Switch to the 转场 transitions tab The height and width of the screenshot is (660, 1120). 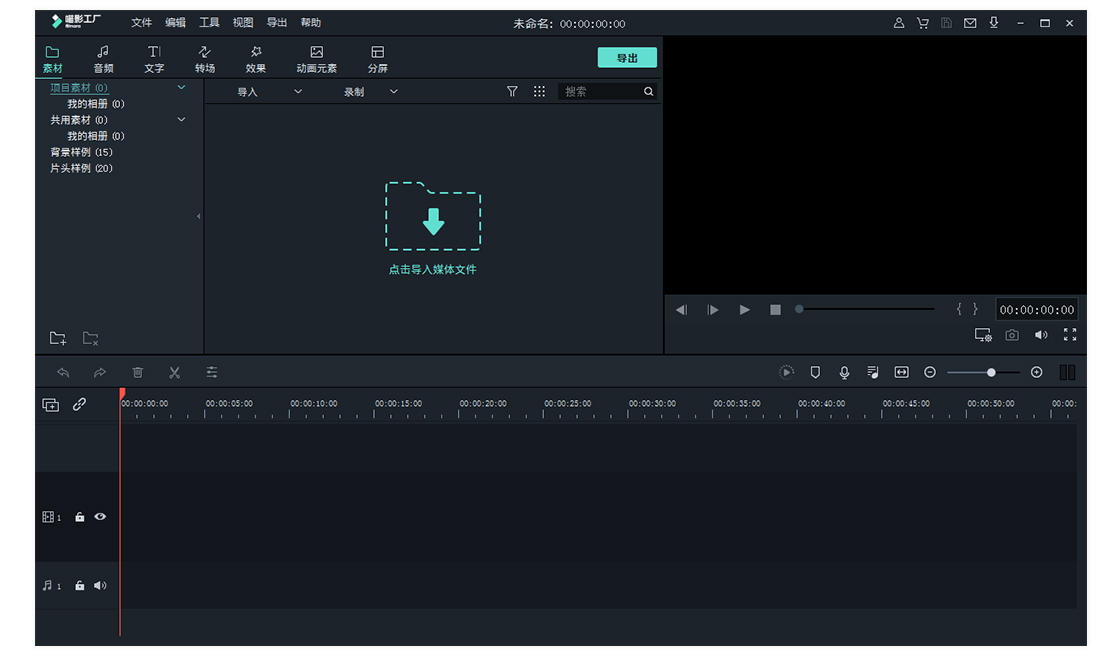[205, 59]
